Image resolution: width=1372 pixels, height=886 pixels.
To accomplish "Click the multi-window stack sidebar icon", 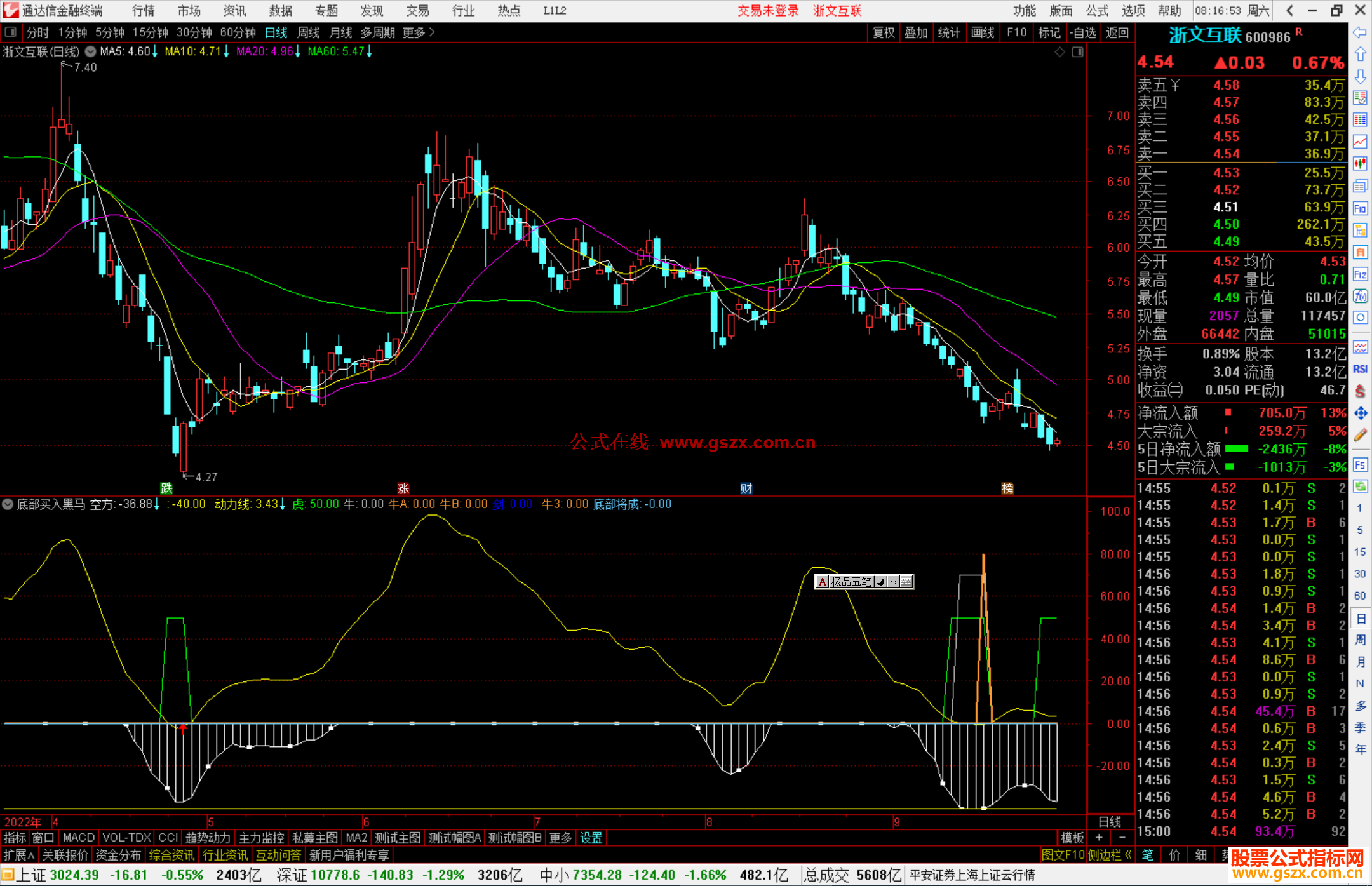I will [1360, 186].
